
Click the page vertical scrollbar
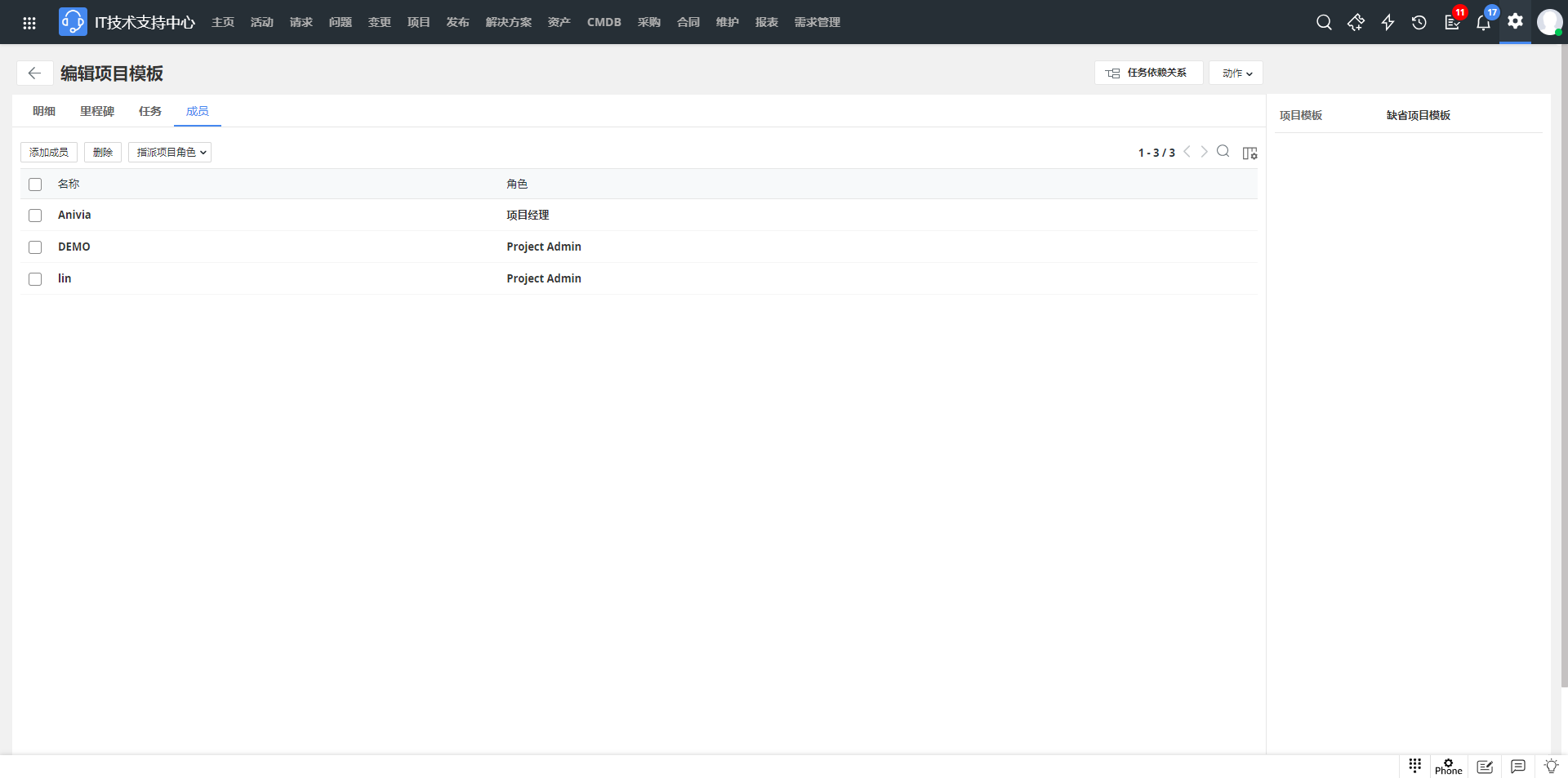pyautogui.click(x=1563, y=367)
